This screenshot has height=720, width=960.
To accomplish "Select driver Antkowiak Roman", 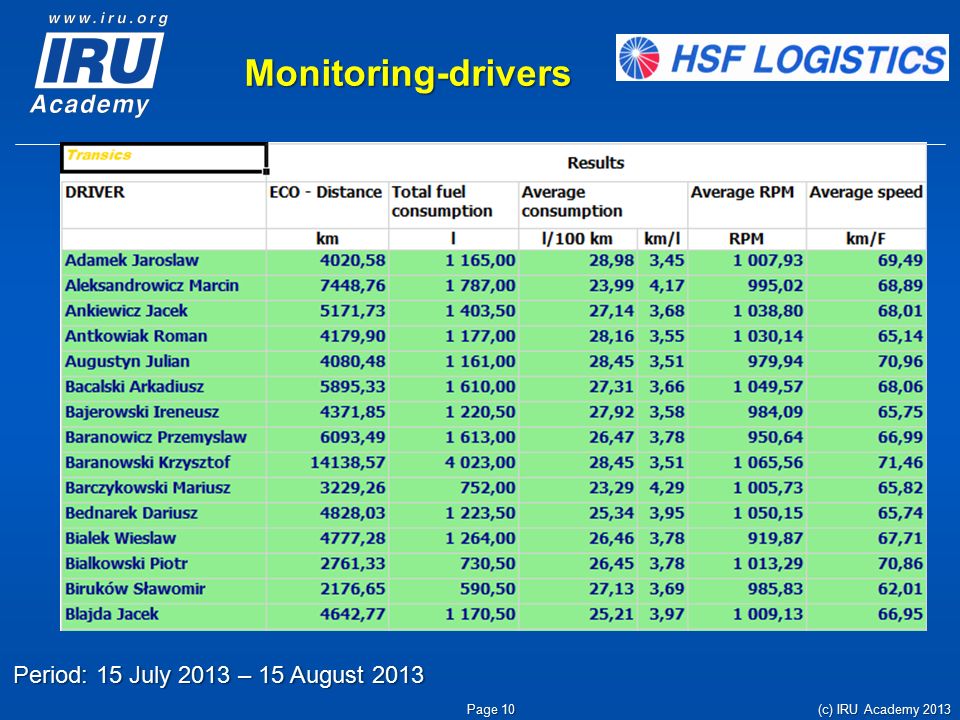I will pyautogui.click(x=136, y=336).
